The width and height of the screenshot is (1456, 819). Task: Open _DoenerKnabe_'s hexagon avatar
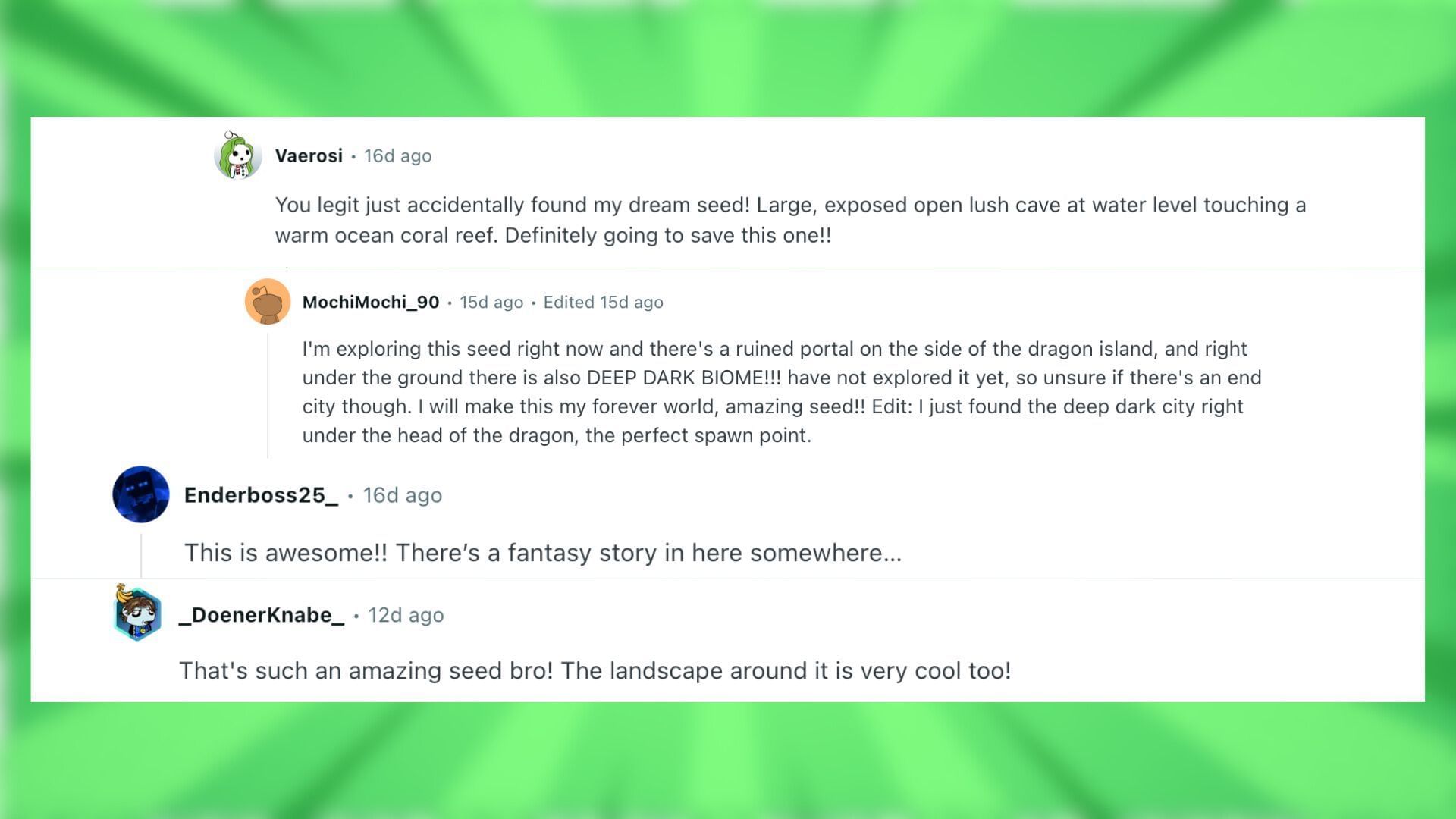[x=137, y=613]
